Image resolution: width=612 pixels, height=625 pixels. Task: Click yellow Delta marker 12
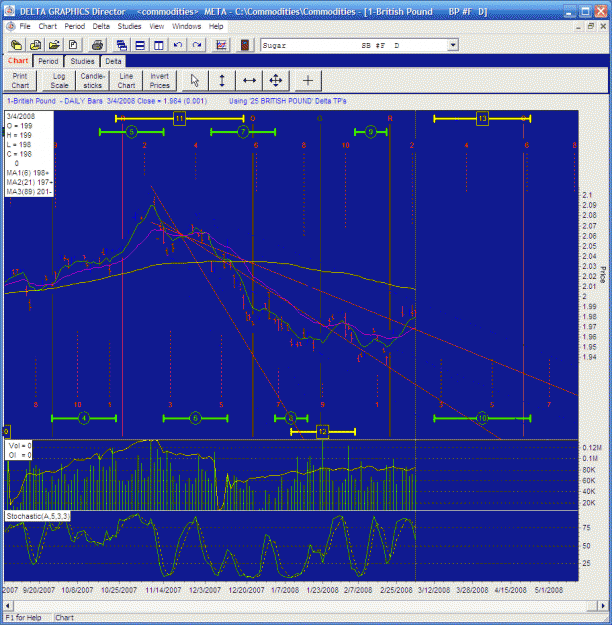pyautogui.click(x=323, y=432)
